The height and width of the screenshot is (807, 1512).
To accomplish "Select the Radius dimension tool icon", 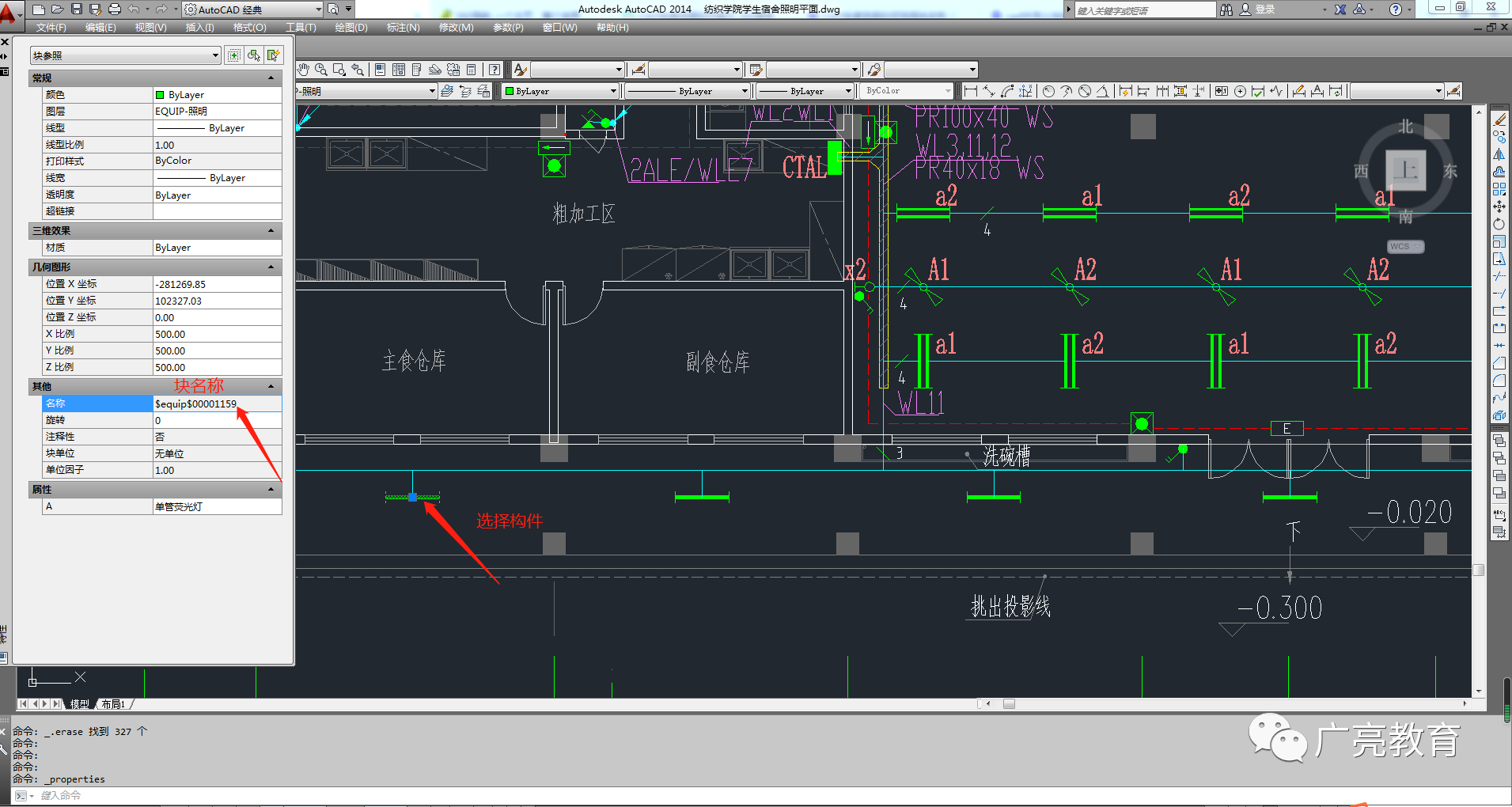I will pyautogui.click(x=1048, y=91).
